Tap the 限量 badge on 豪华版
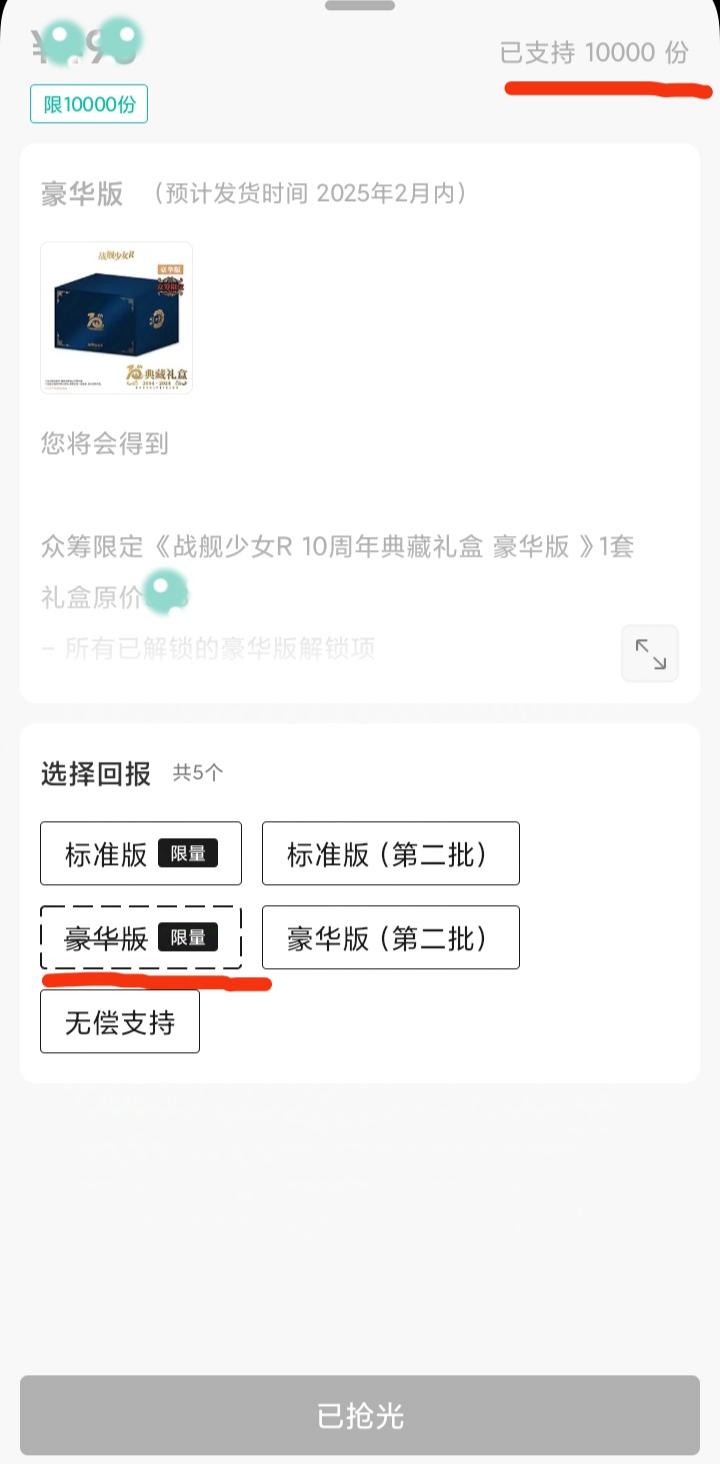This screenshot has height=1464, width=720. 188,937
